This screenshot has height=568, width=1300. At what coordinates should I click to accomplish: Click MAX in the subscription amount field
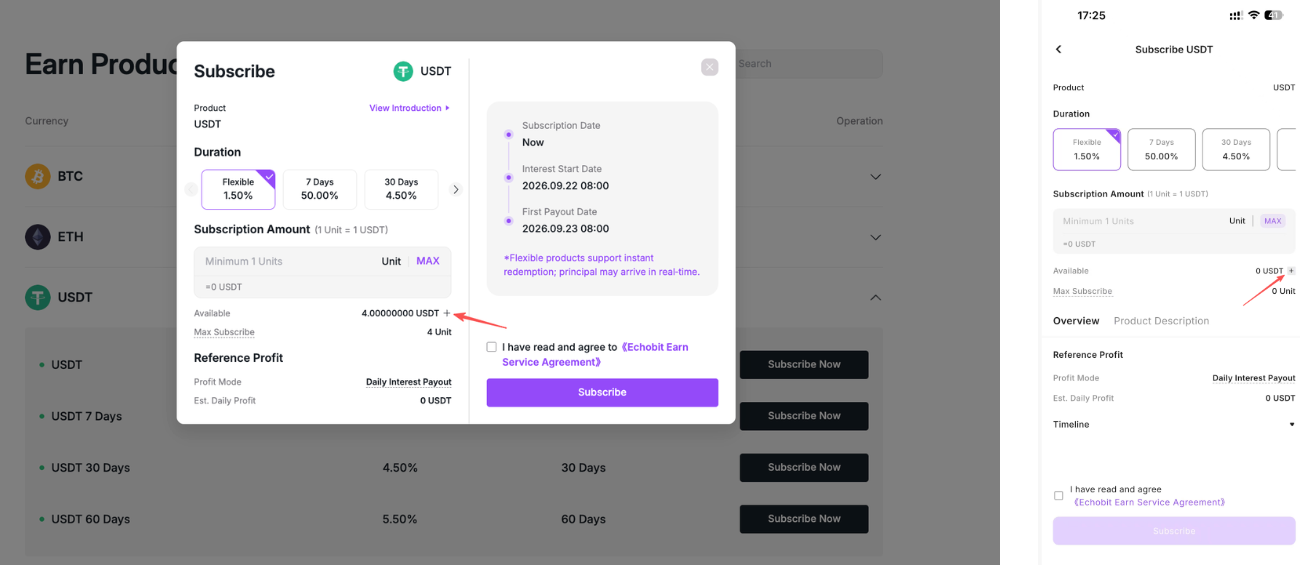(428, 261)
